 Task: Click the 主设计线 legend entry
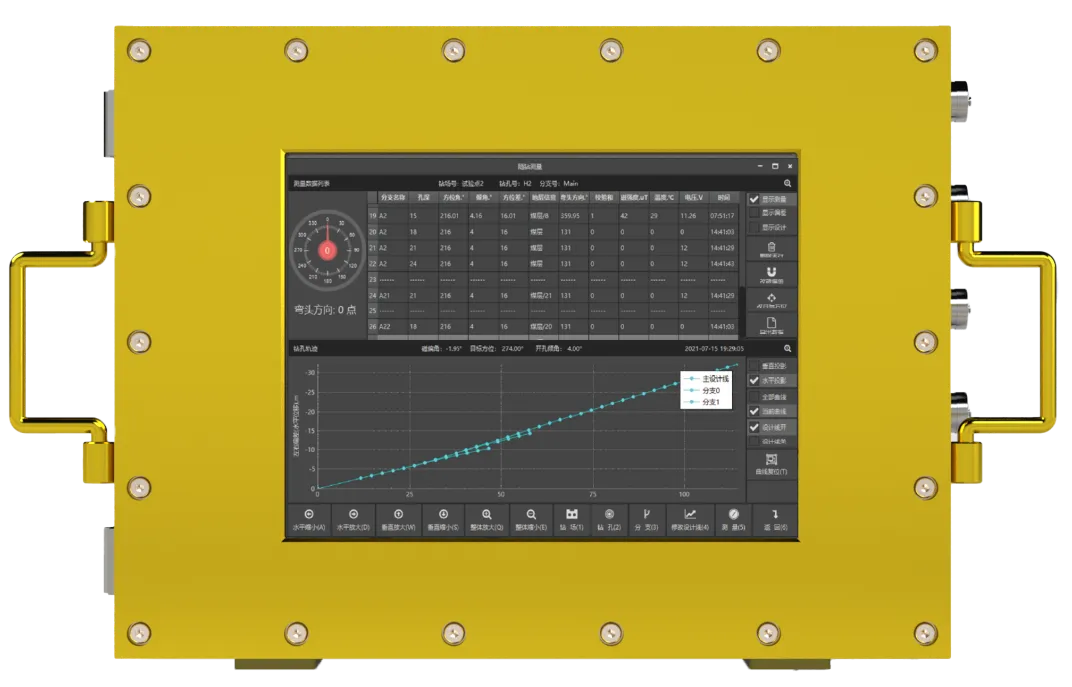[x=708, y=378]
